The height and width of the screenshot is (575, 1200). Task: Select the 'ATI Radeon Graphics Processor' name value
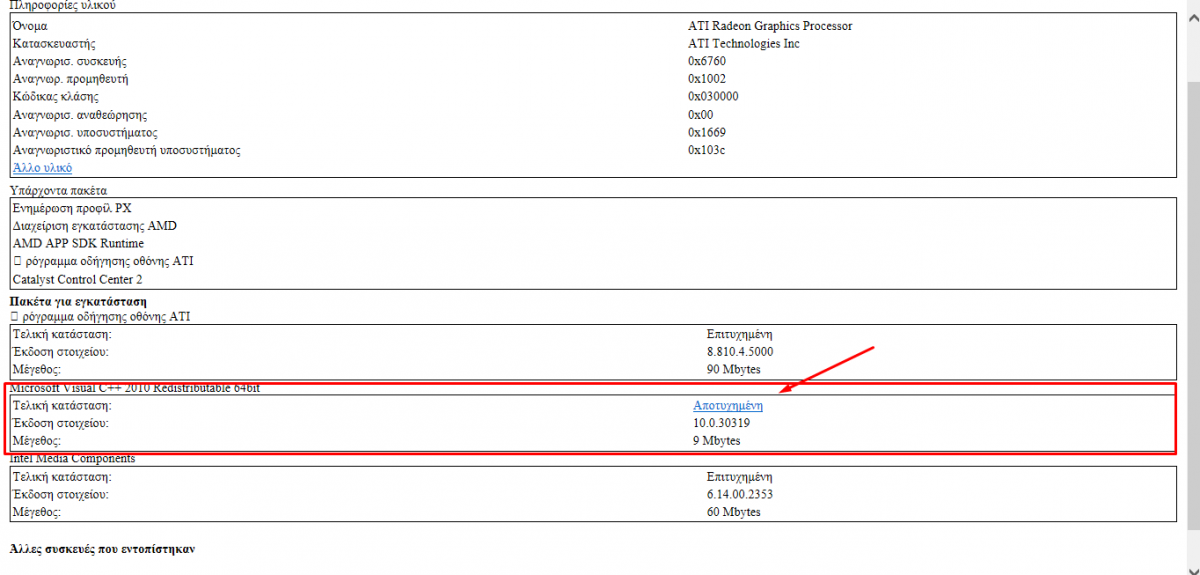(770, 26)
